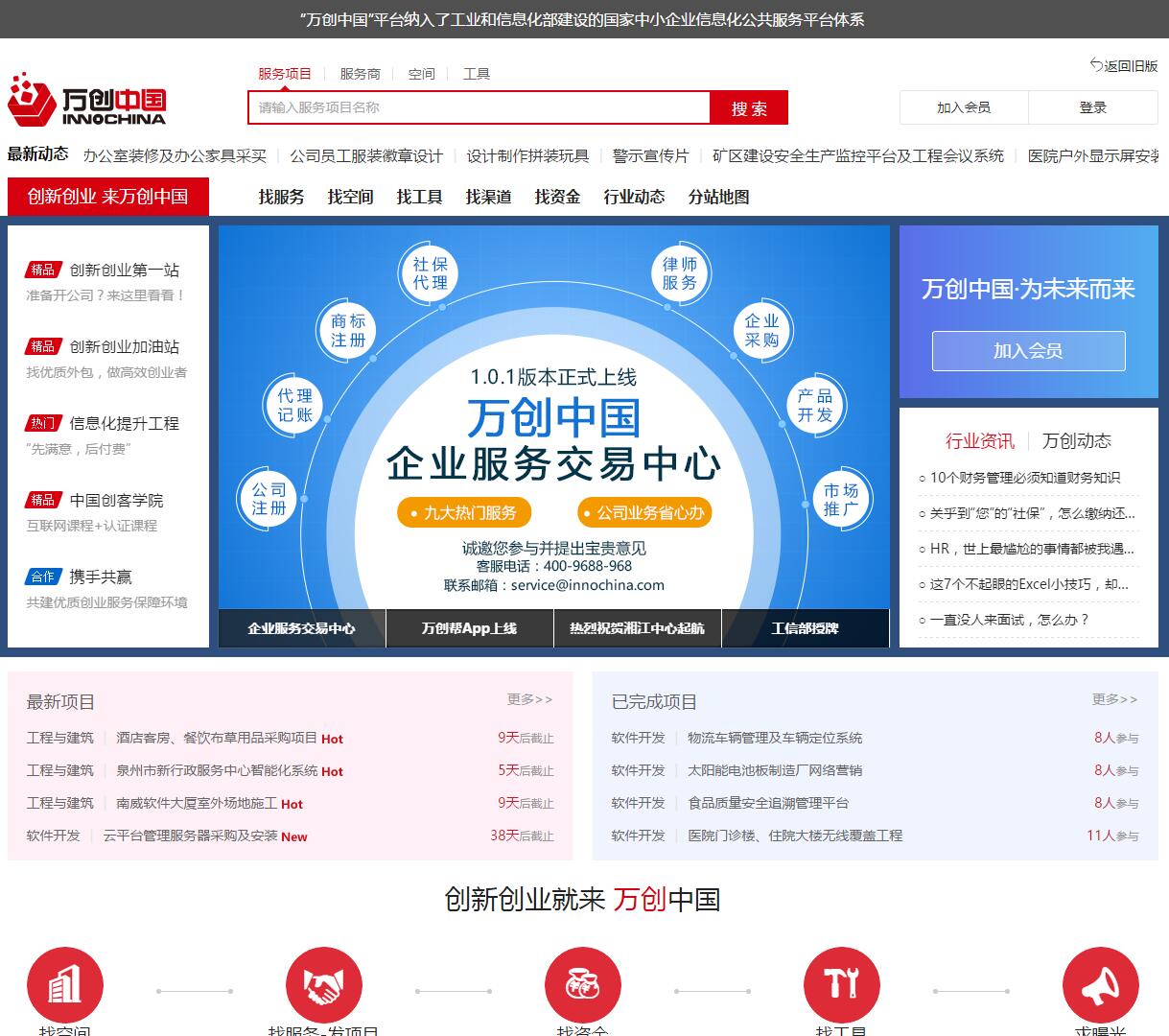Screen dimensions: 1169x1036
Task: Open the 找渠道 navigation menu
Action: coord(488,197)
